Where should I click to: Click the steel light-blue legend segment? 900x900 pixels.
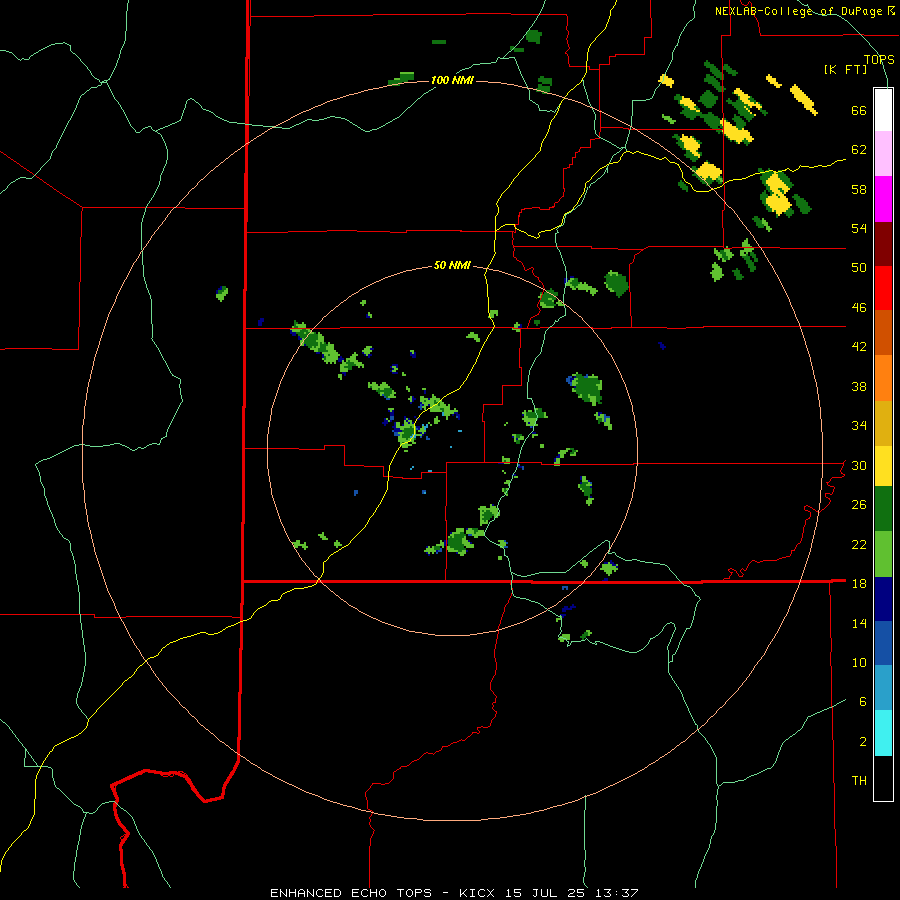(883, 688)
